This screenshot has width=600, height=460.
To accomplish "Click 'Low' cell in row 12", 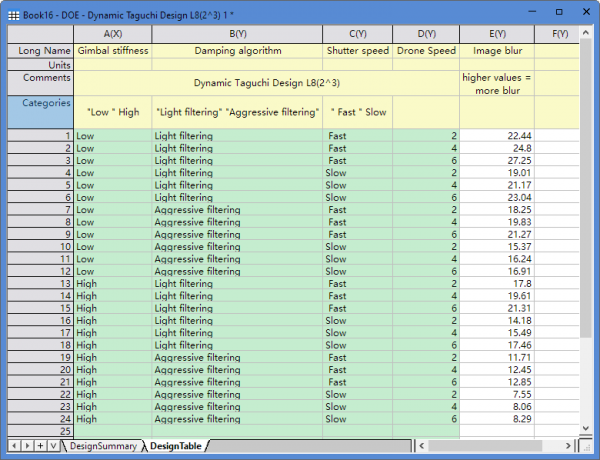I will pyautogui.click(x=113, y=271).
